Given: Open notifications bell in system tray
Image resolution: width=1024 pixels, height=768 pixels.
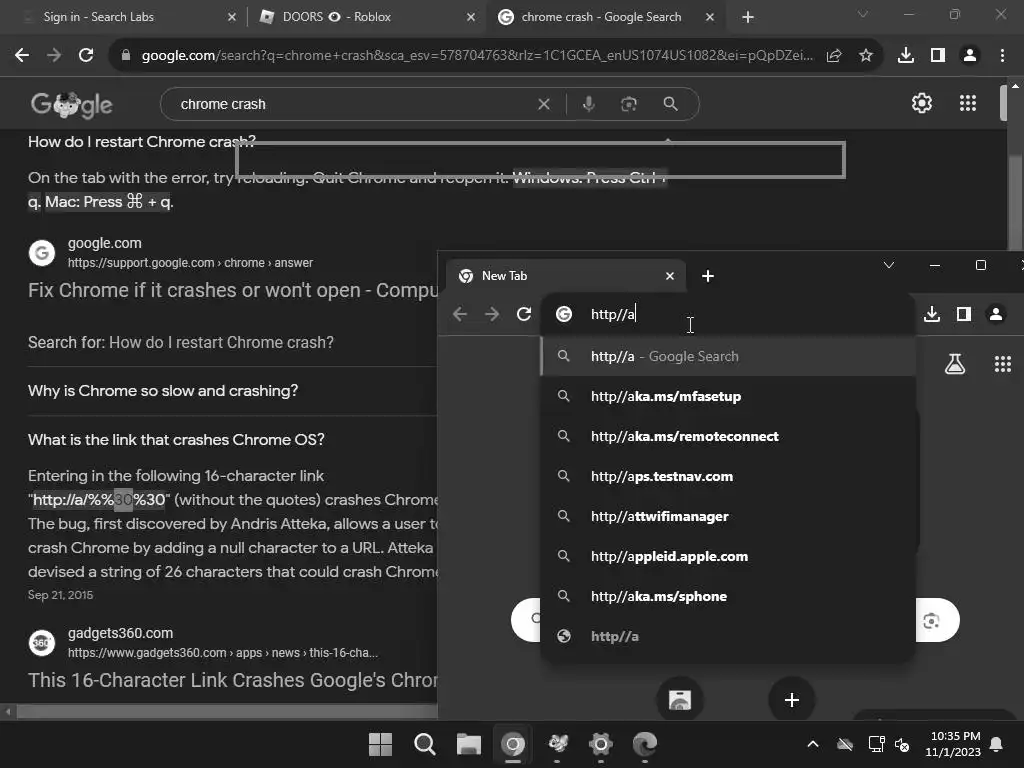Looking at the screenshot, I should [x=997, y=744].
